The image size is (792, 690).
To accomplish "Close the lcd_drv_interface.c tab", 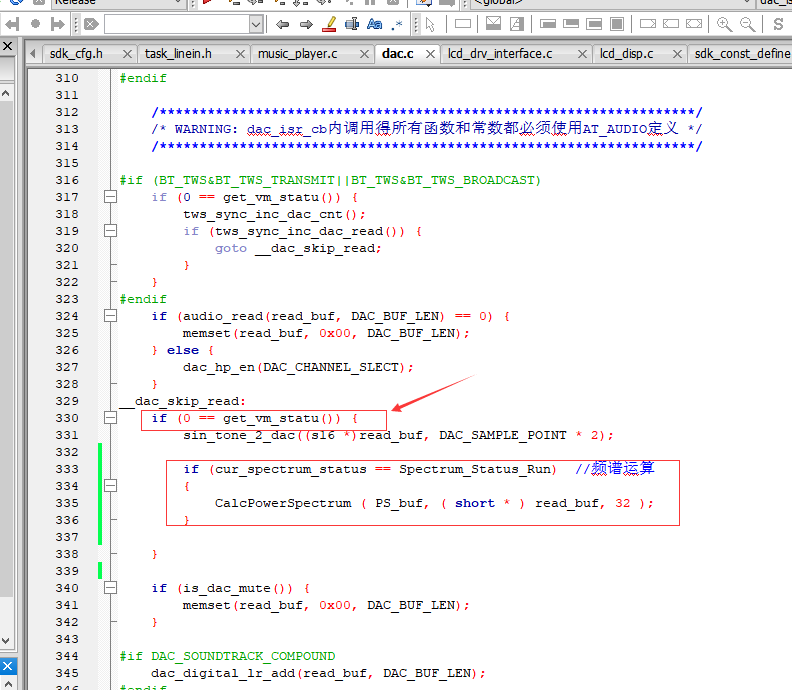I will point(582,54).
